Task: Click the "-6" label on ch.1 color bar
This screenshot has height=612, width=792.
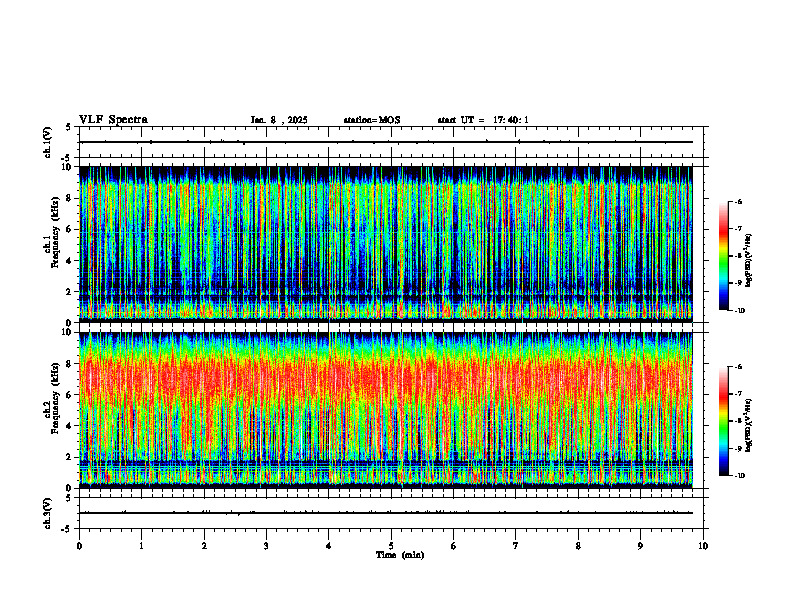Action: pyautogui.click(x=739, y=201)
